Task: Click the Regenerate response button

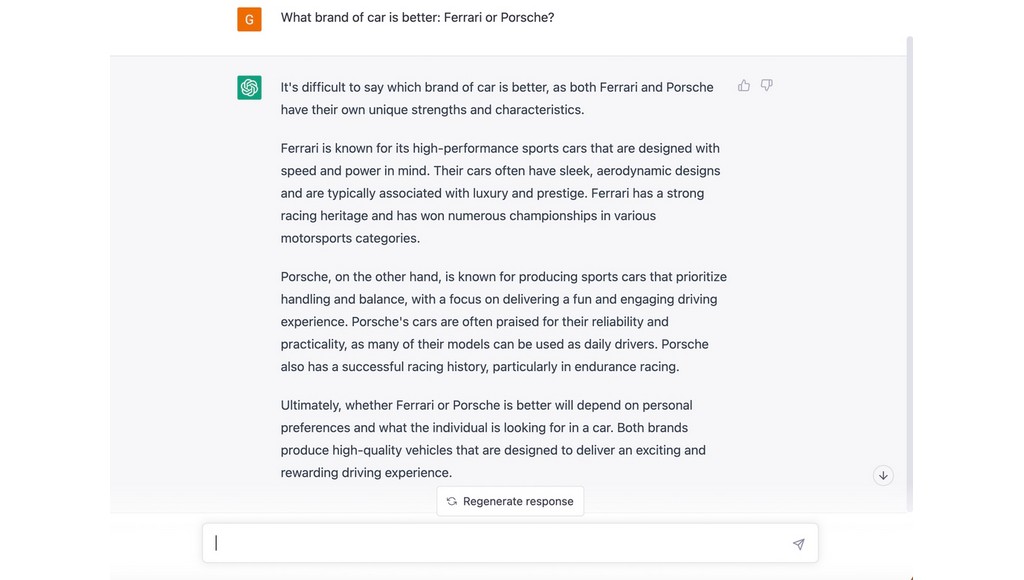Action: tap(510, 501)
